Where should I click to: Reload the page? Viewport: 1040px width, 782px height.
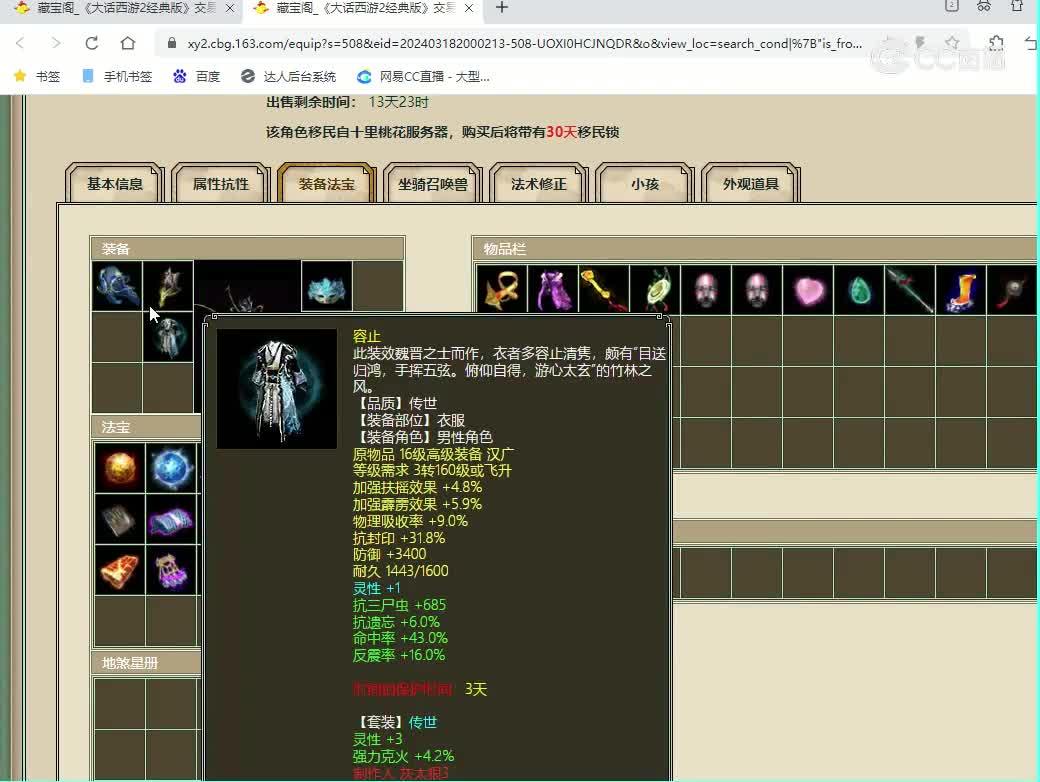point(92,43)
